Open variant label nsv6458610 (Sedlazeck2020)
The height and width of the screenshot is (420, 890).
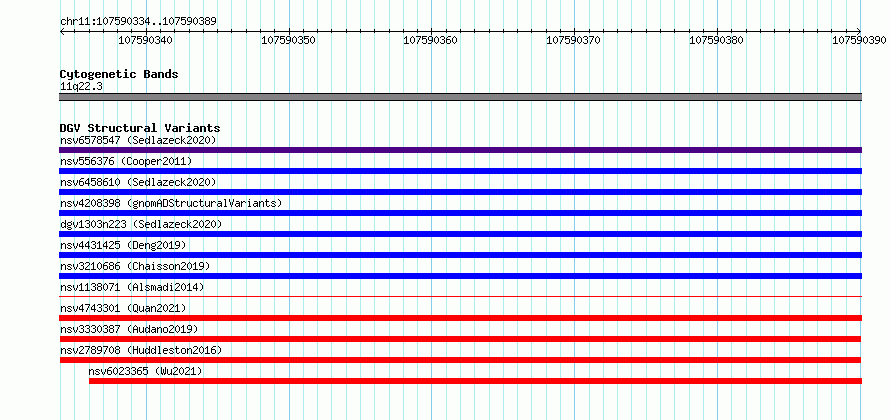(x=138, y=182)
